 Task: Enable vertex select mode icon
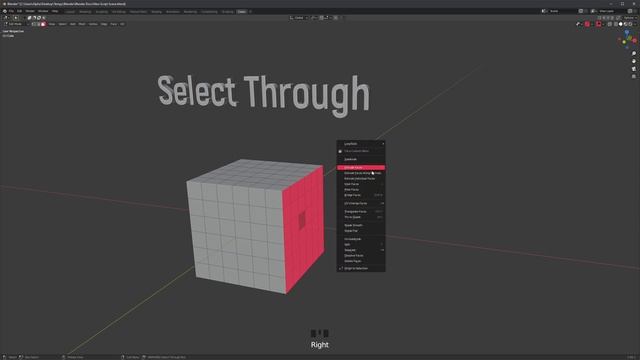(34, 24)
